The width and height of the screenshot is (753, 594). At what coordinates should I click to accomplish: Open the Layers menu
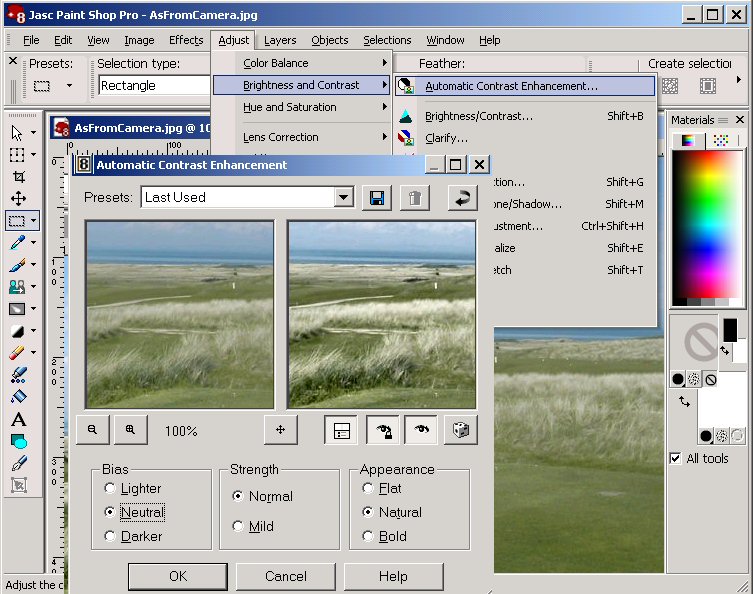pyautogui.click(x=280, y=40)
